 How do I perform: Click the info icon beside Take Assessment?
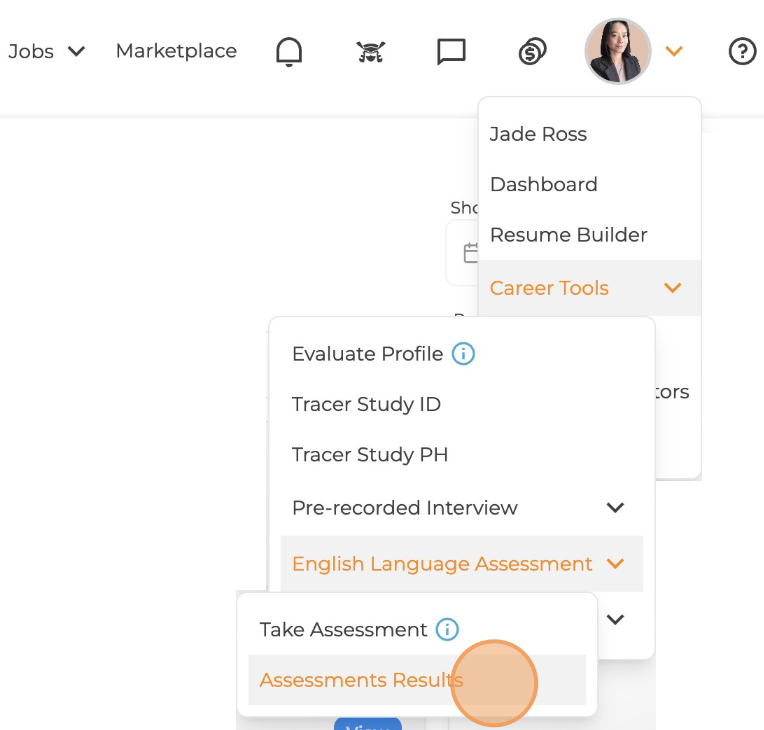coord(447,630)
